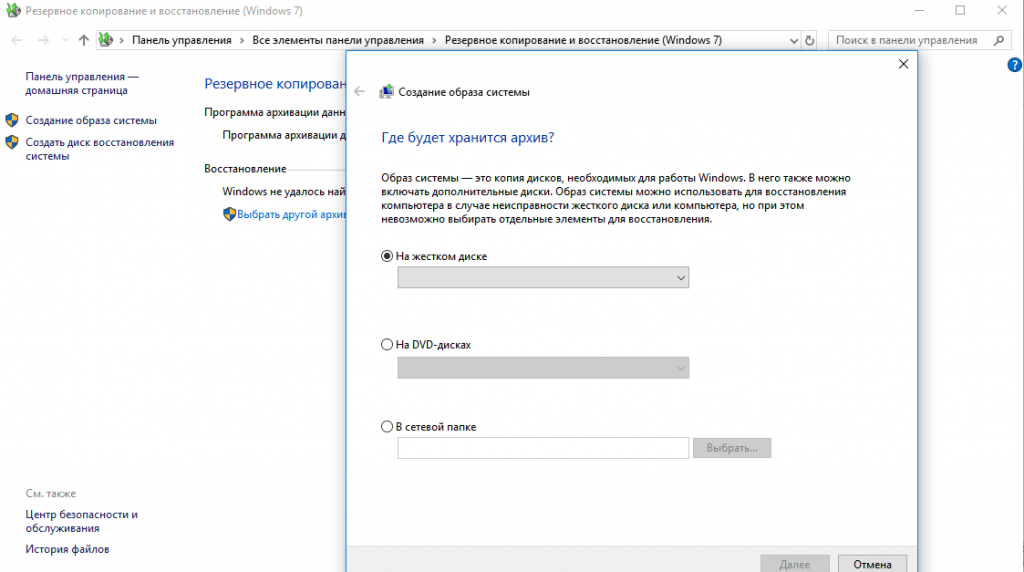This screenshot has height=572, width=1024.
Task: Expand chevron after Все элементы панели управления
Action: click(434, 40)
